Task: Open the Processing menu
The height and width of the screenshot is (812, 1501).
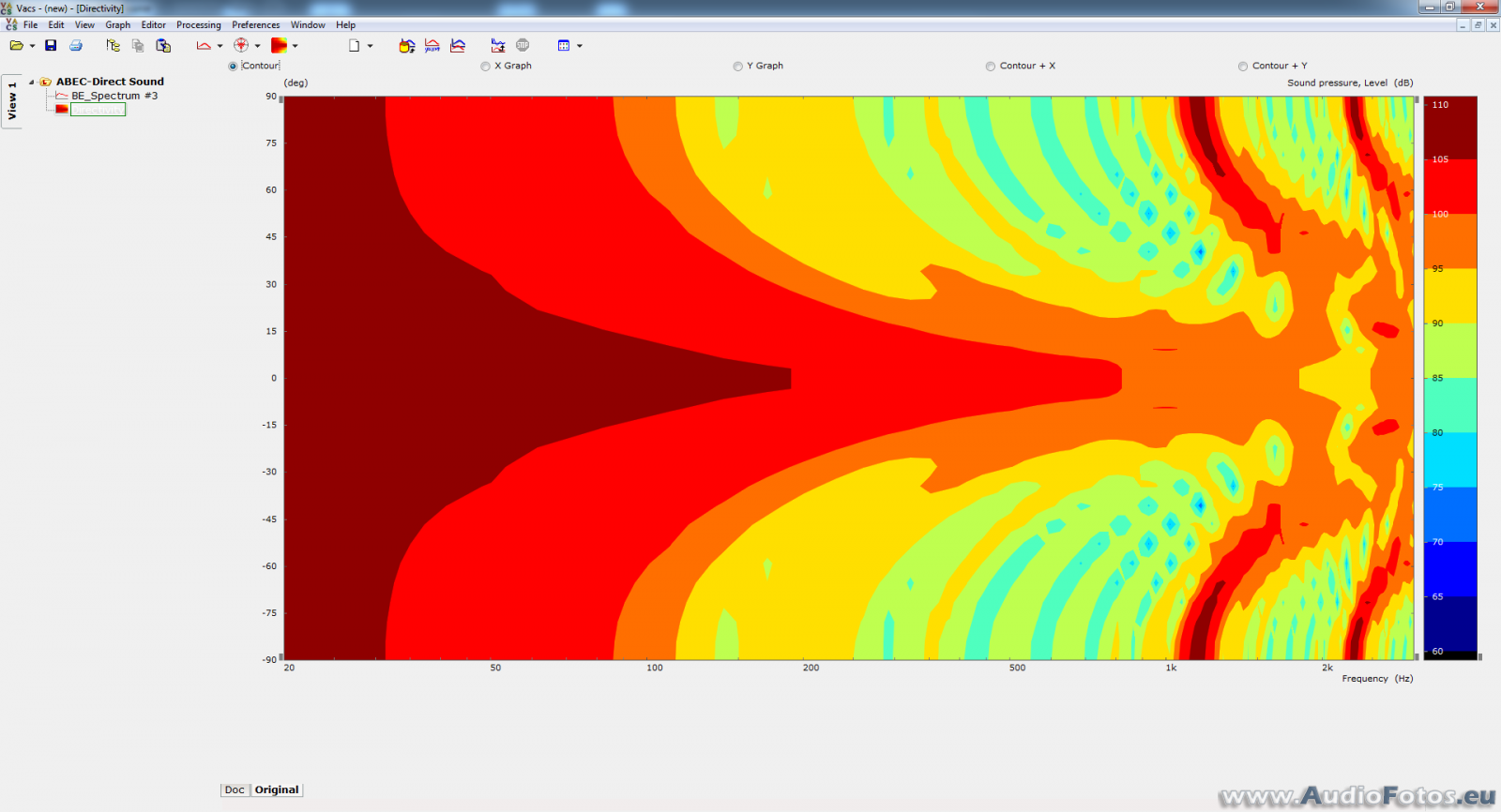Action: pyautogui.click(x=199, y=25)
